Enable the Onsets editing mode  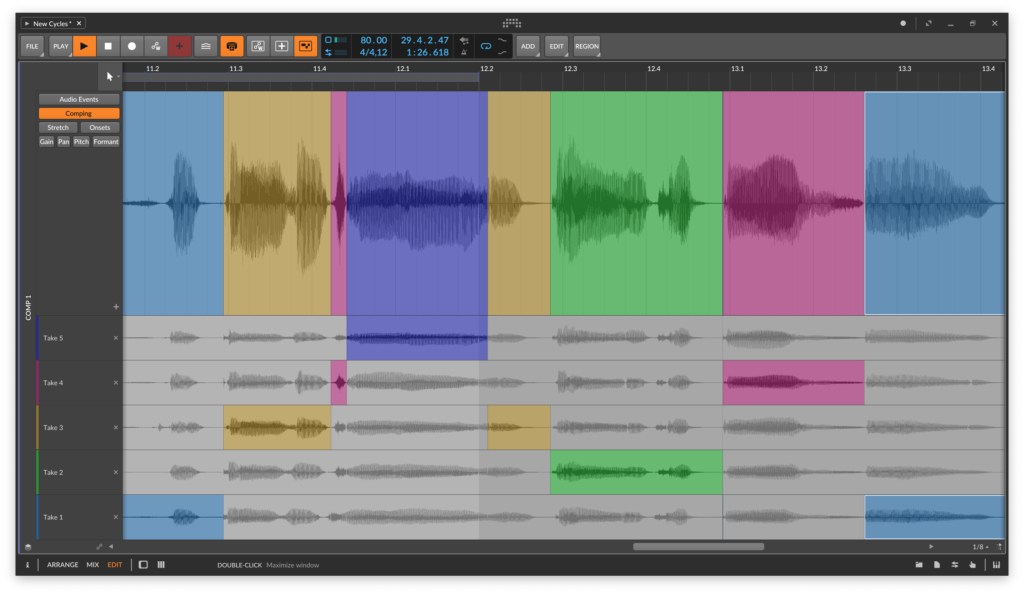(100, 127)
